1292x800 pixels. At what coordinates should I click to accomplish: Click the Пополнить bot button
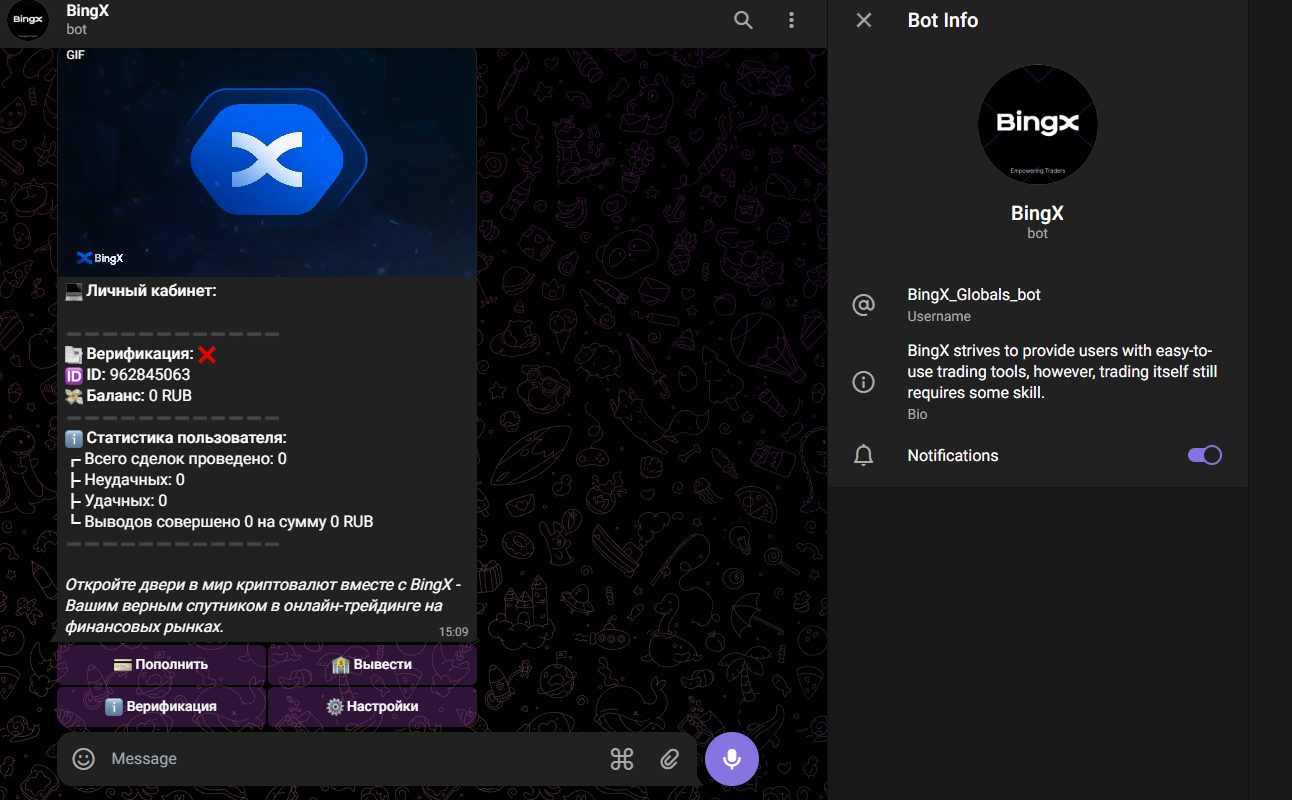pyautogui.click(x=161, y=664)
